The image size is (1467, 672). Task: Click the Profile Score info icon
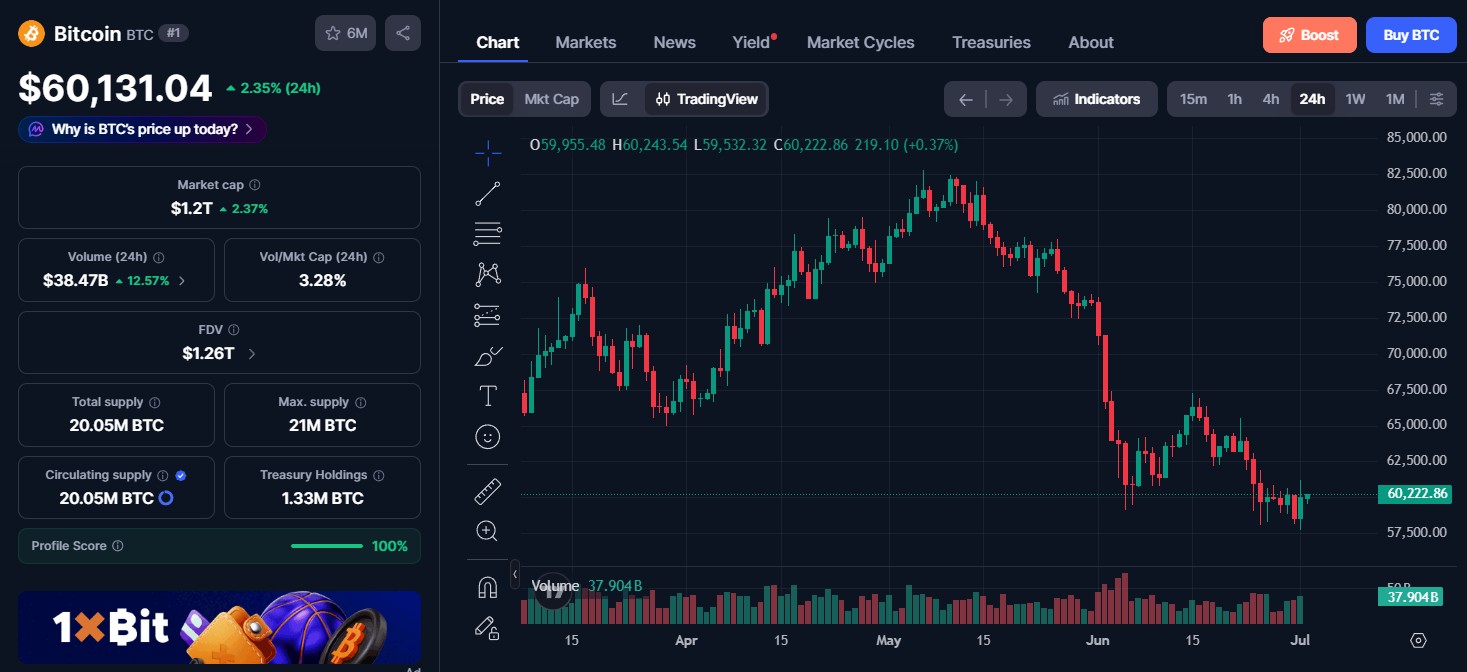point(118,546)
